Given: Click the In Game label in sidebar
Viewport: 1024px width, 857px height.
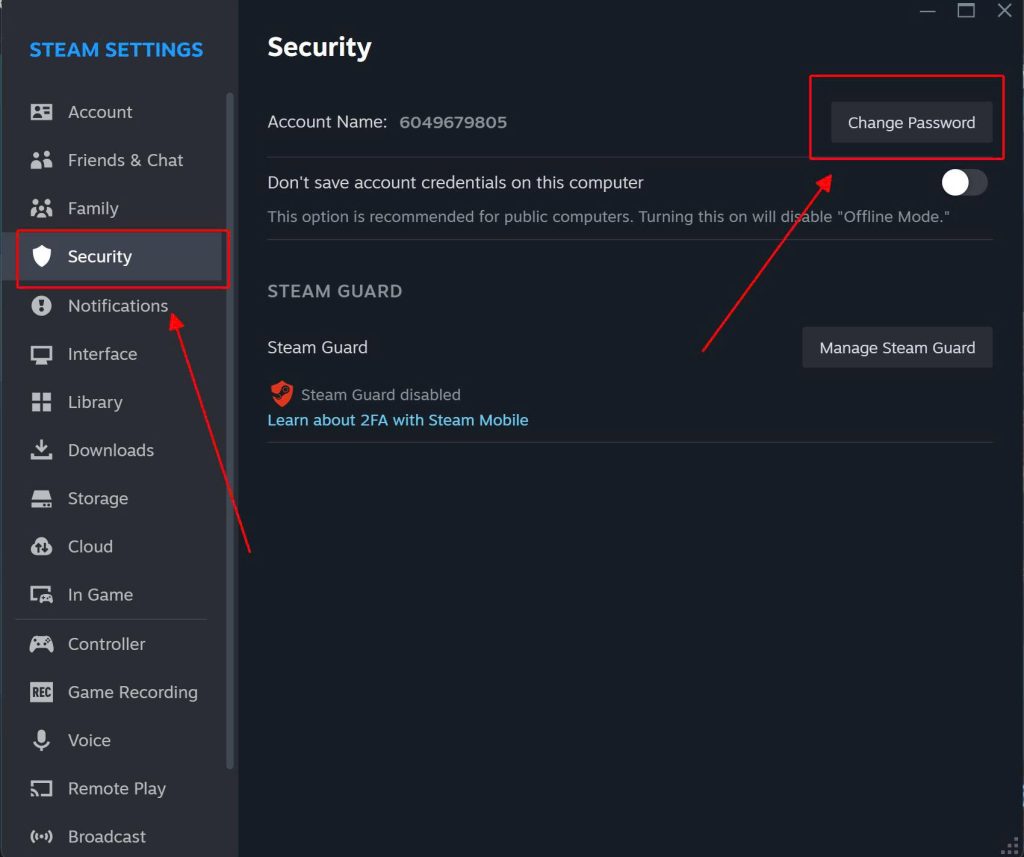Looking at the screenshot, I should pos(101,595).
